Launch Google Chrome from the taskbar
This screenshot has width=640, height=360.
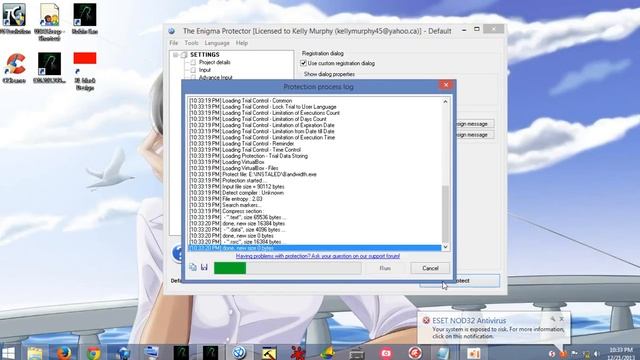93,353
